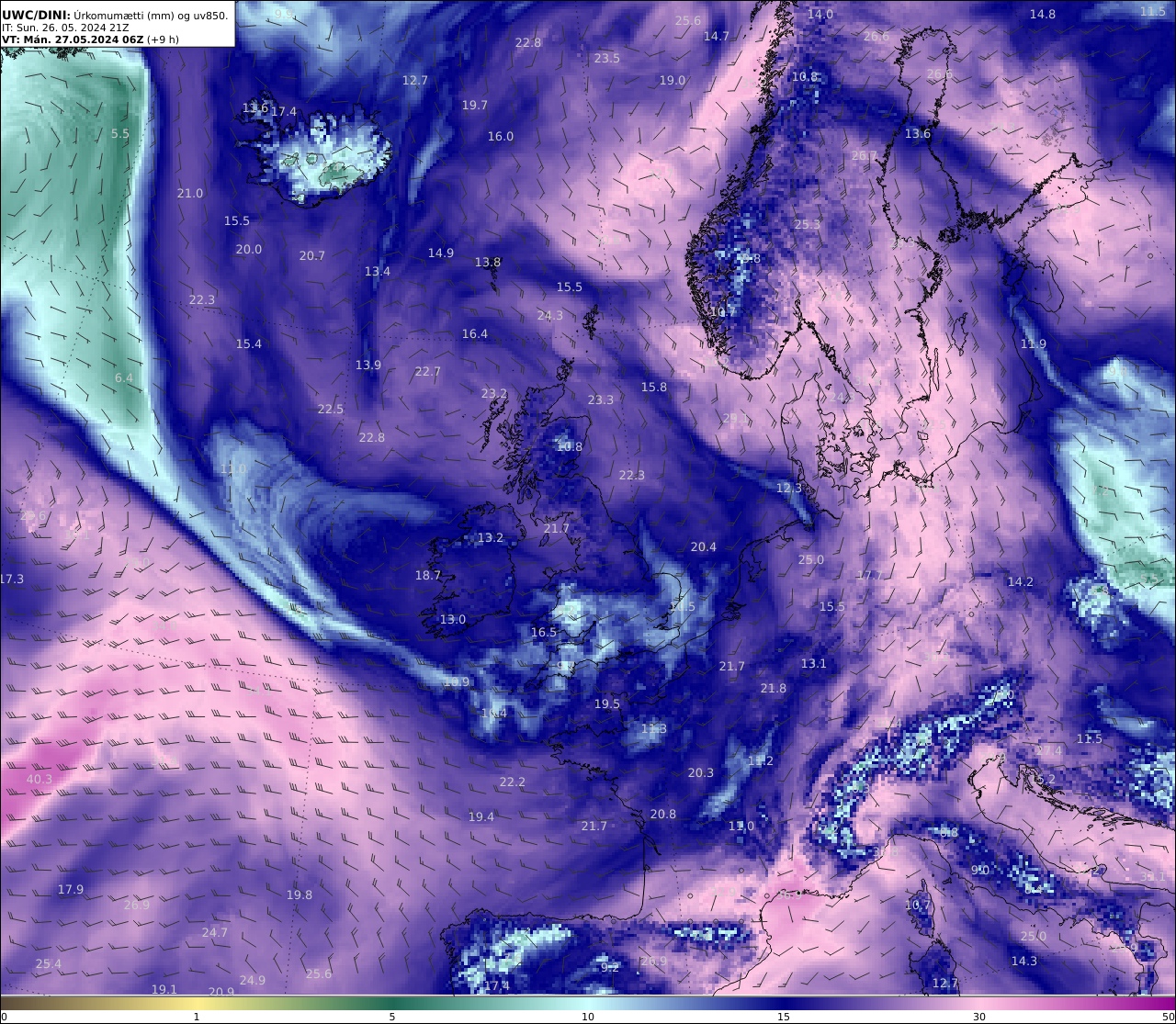The image size is (1176, 1024).
Task: Click the 16.5 value on the map
Action: coord(543,632)
